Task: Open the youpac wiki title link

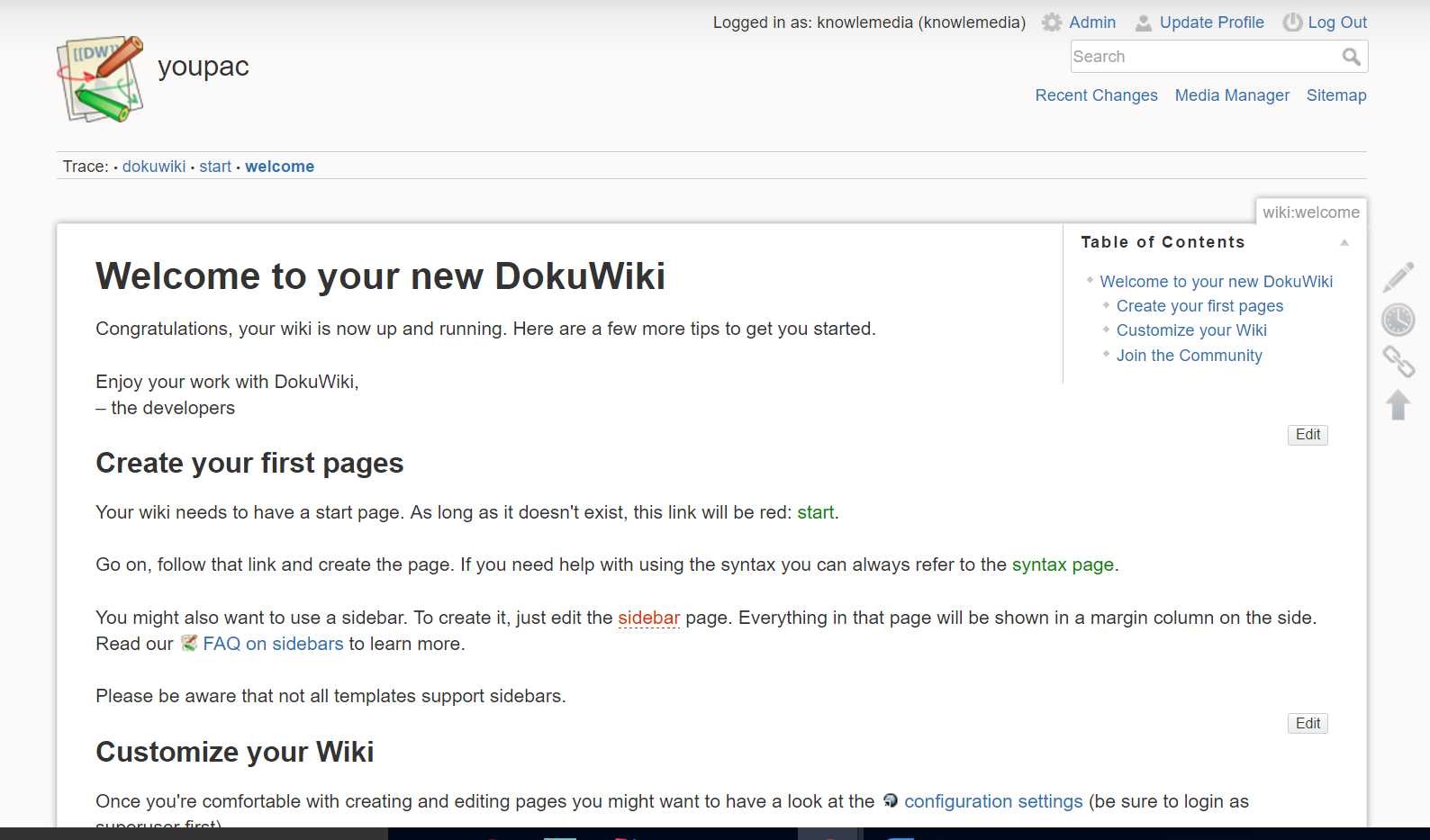Action: [204, 67]
